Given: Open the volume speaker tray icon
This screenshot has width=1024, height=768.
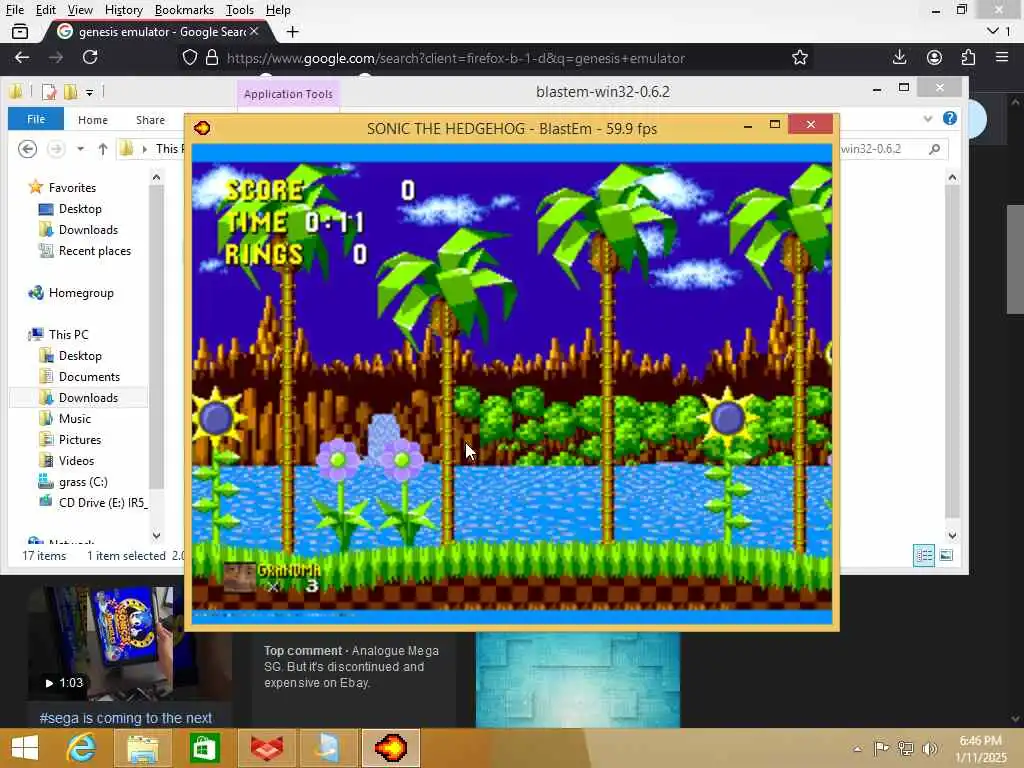Looking at the screenshot, I should pos(930,748).
